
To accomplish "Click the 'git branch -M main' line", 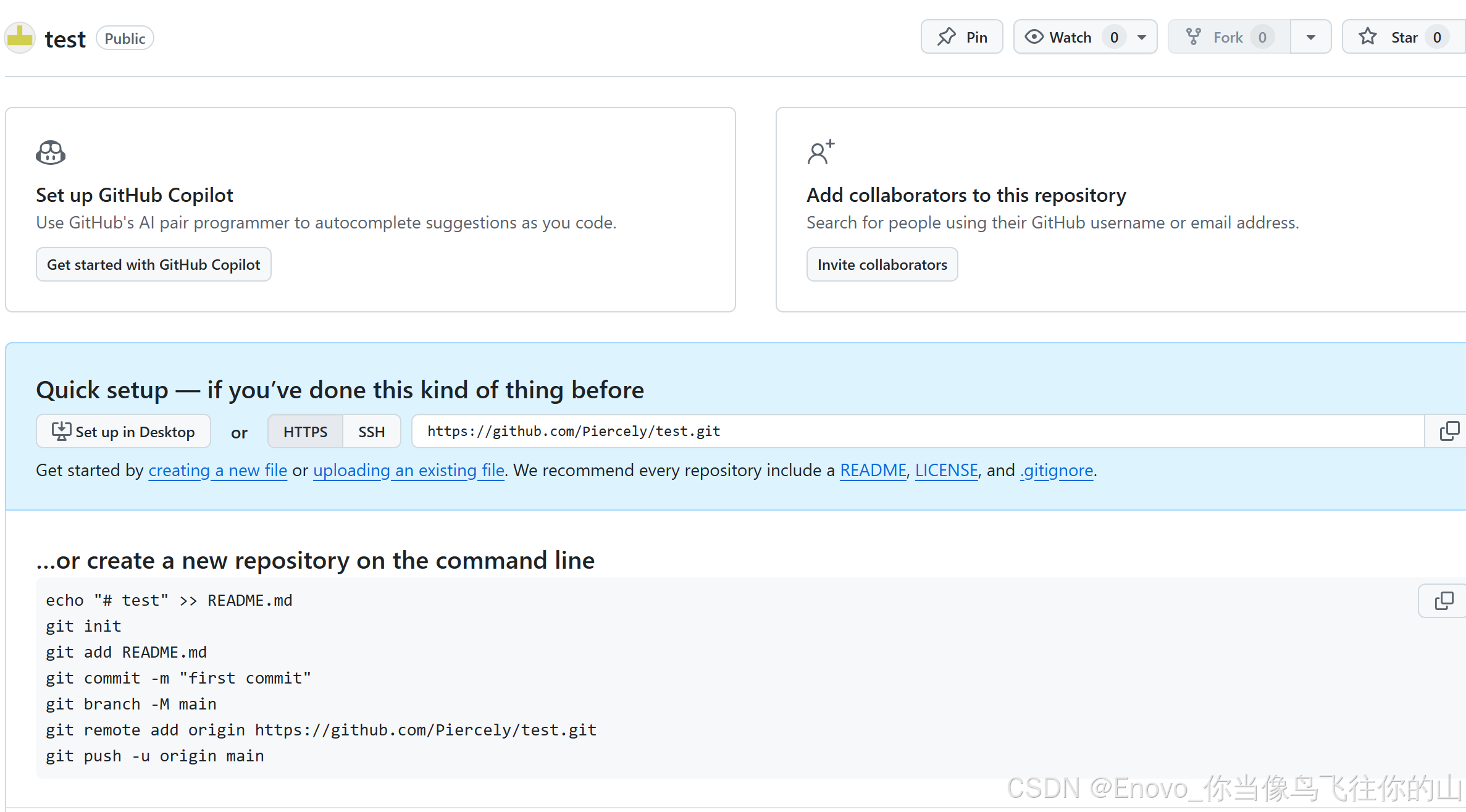I will [x=131, y=704].
